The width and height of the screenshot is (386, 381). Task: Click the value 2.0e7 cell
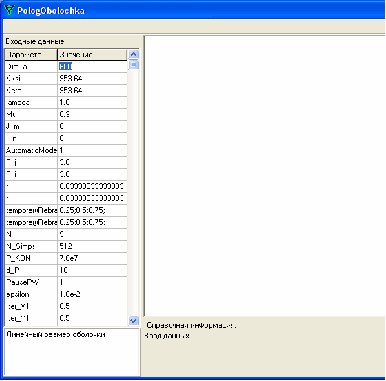(92, 258)
